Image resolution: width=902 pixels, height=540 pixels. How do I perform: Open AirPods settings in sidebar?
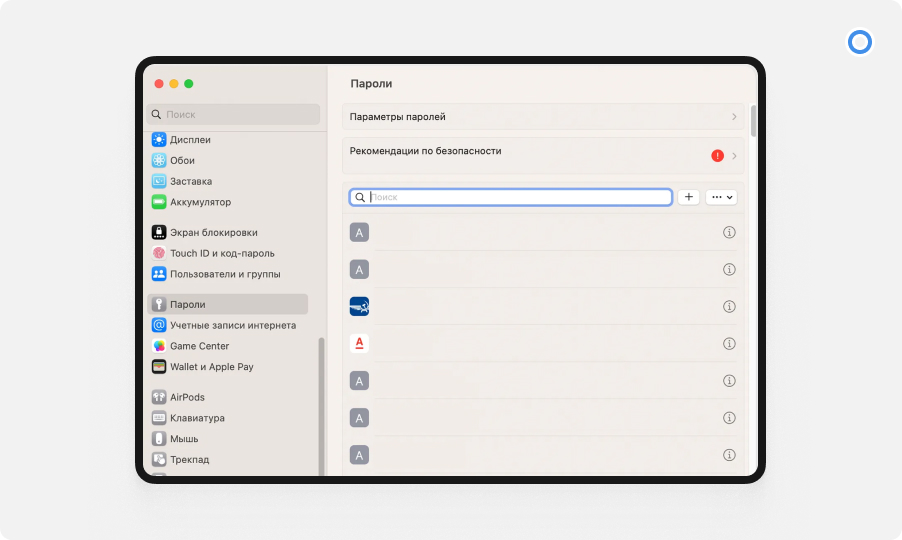click(x=187, y=397)
